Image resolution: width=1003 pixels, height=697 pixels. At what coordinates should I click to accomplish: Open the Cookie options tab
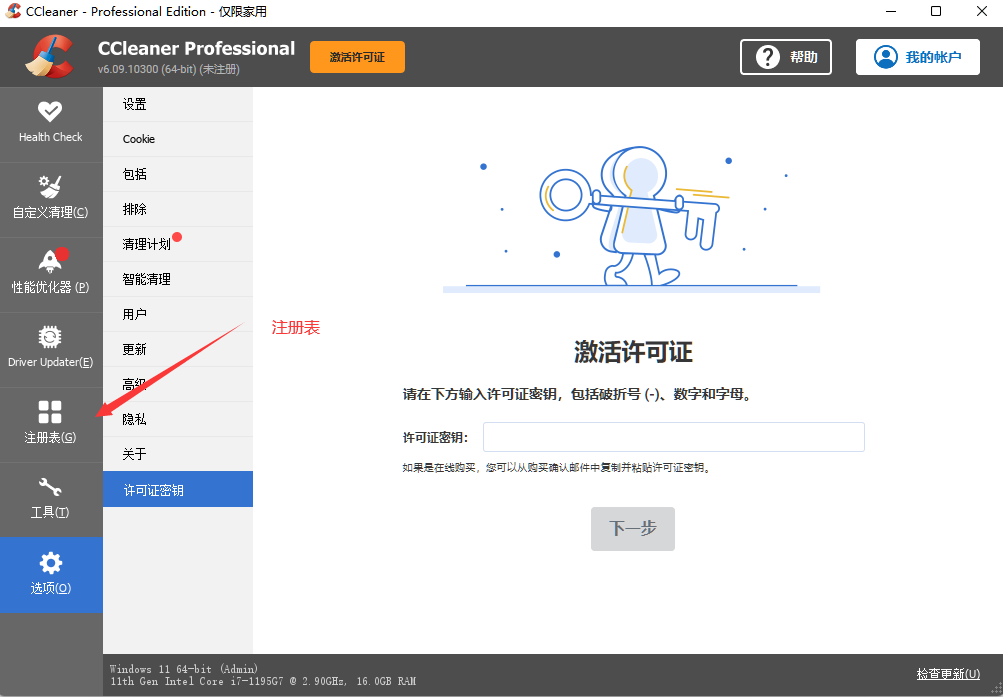(x=178, y=139)
